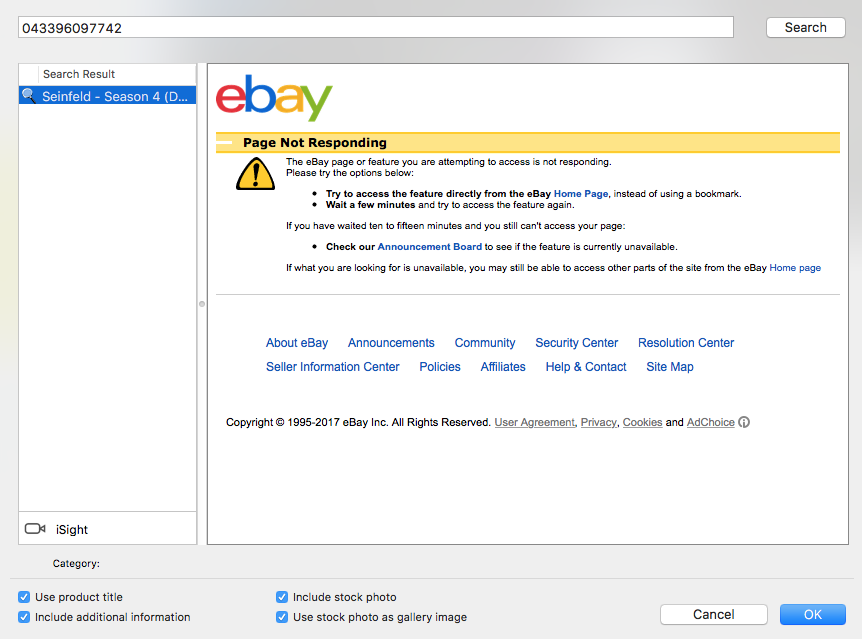The height and width of the screenshot is (639, 862).
Task: Open the Home page link ending the last sentence
Action: [x=795, y=268]
